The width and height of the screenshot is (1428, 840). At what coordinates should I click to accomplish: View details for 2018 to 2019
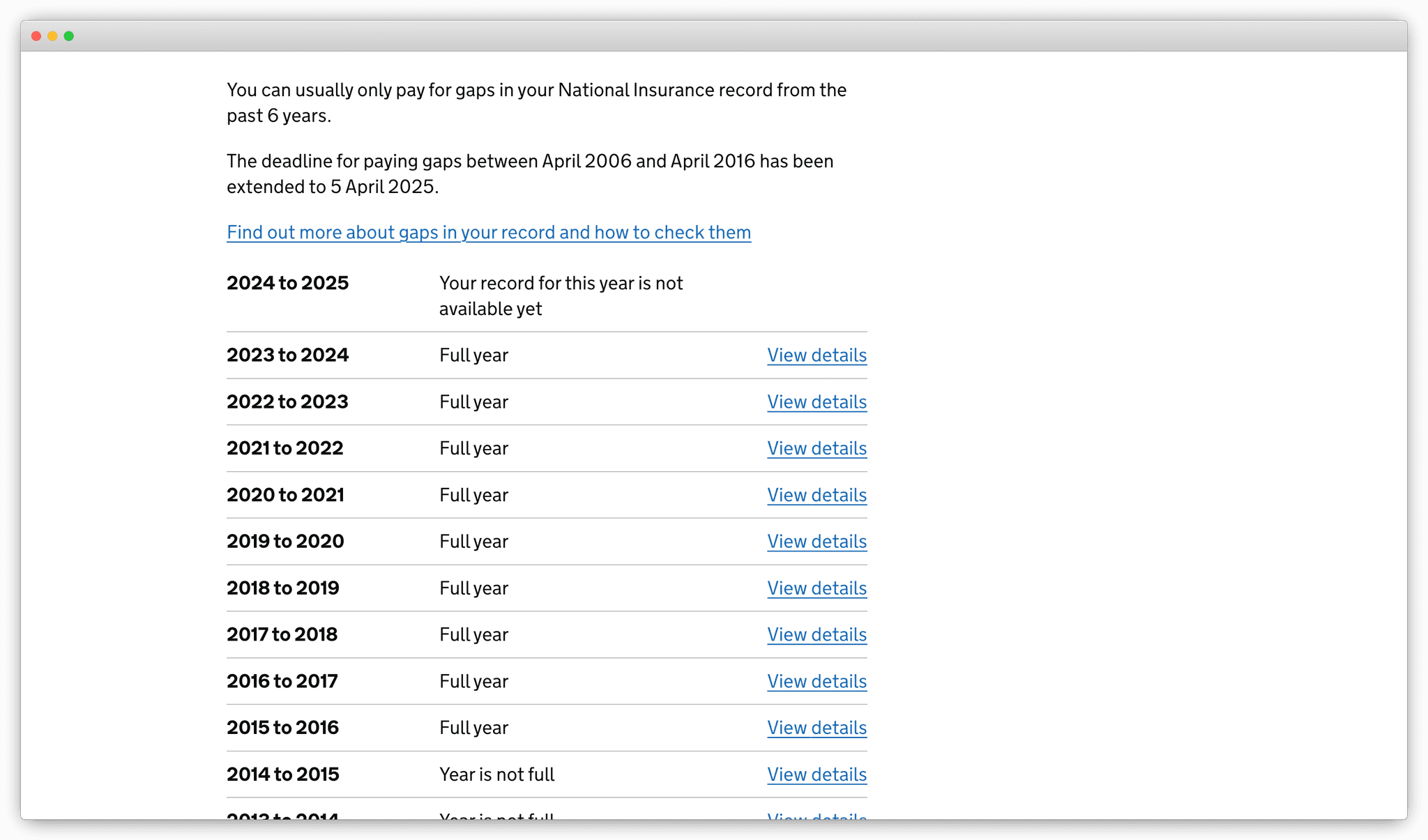pos(816,588)
